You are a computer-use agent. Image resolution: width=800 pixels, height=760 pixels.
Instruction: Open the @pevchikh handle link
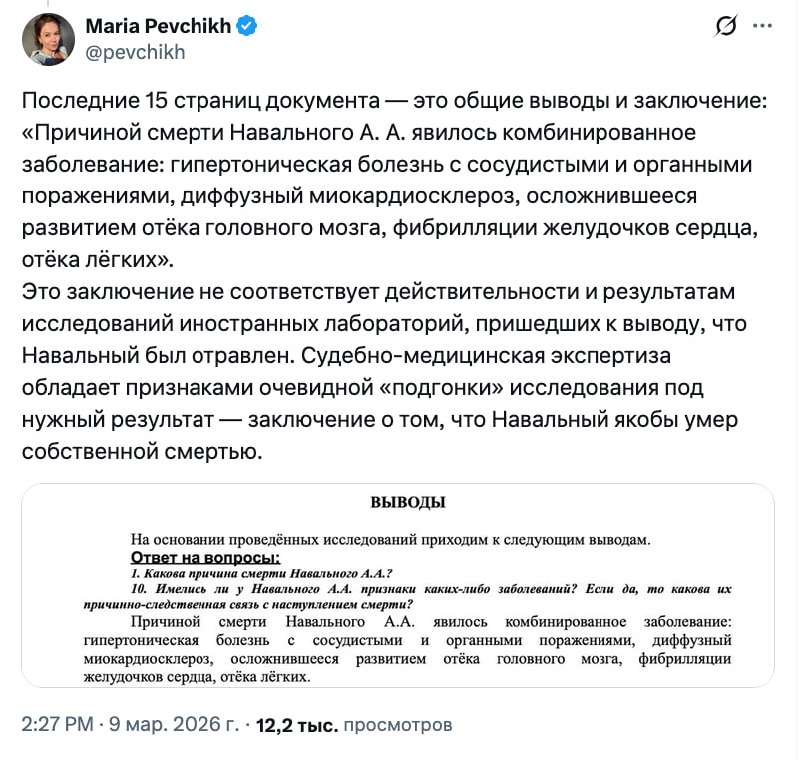136,52
